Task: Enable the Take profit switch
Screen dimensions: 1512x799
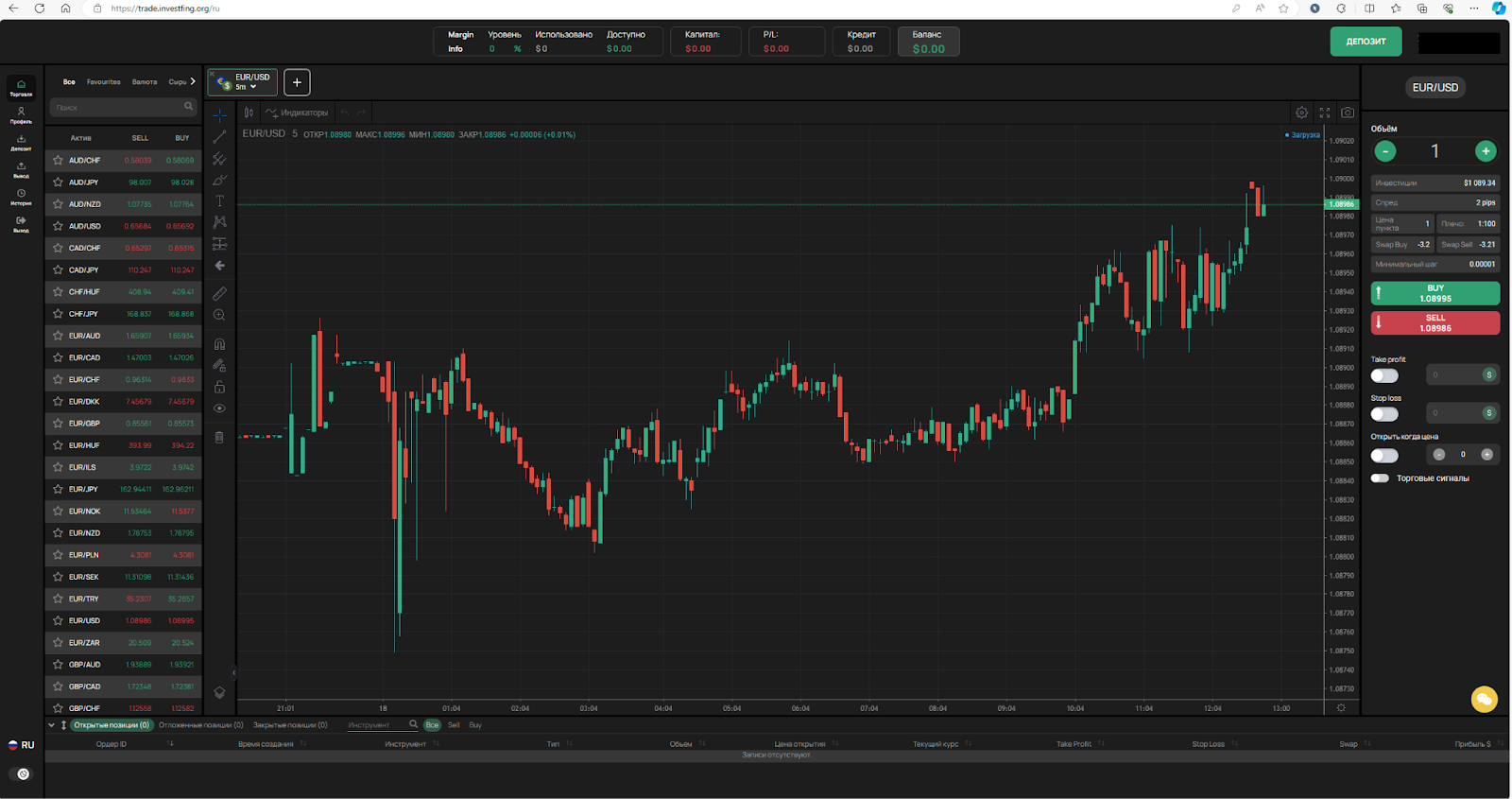Action: (x=1384, y=376)
